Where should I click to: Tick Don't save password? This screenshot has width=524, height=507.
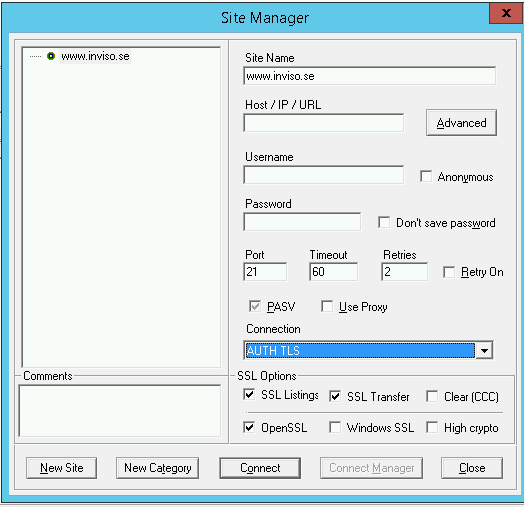tap(384, 222)
